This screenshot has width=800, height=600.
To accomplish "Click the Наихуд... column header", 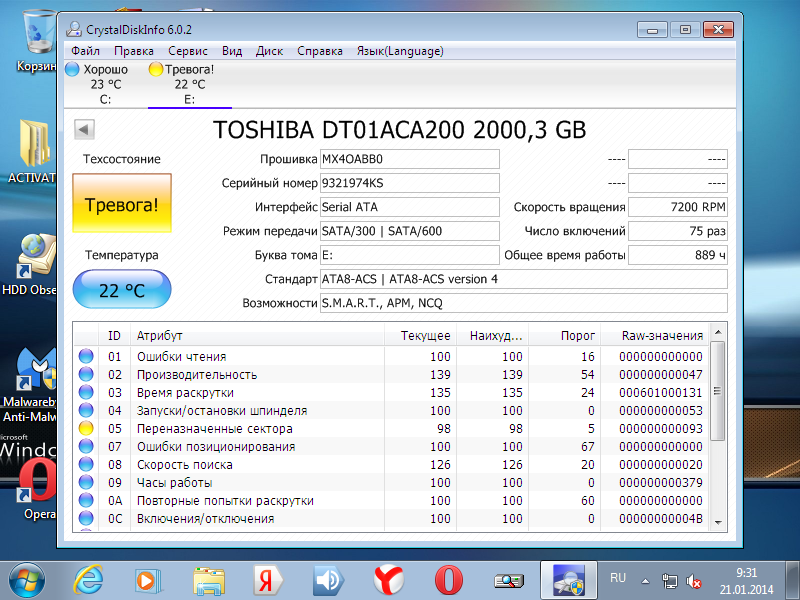I will click(492, 335).
